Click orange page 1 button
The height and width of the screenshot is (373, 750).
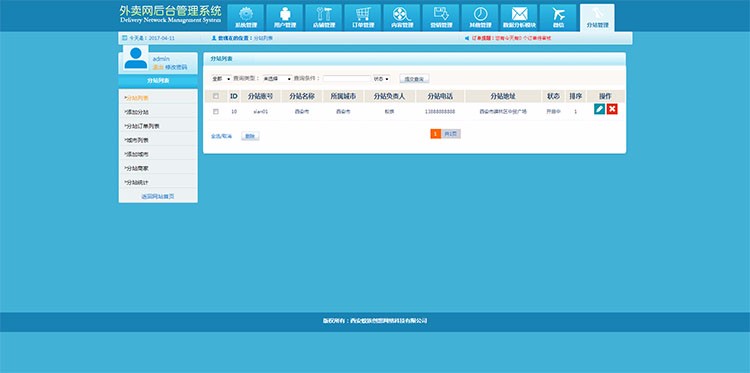click(x=436, y=134)
